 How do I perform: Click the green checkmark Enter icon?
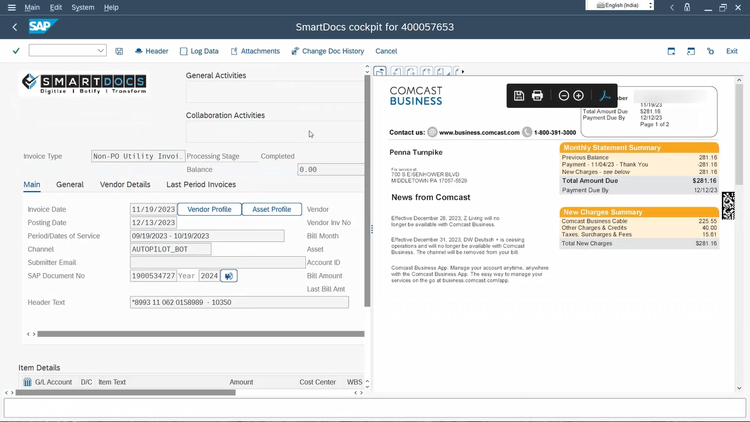pos(16,51)
